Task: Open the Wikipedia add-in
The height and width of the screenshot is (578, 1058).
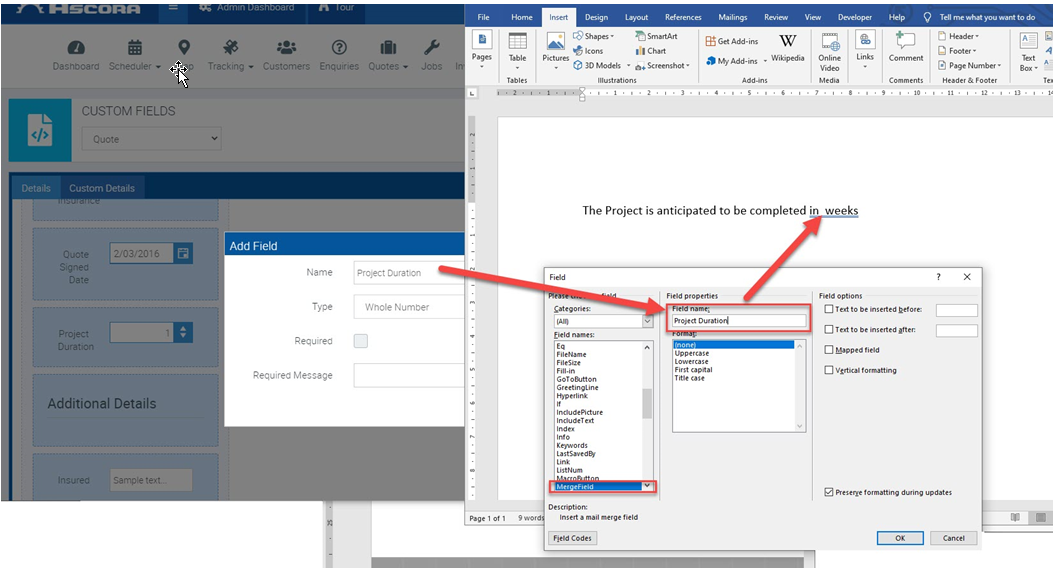Action: tap(787, 48)
